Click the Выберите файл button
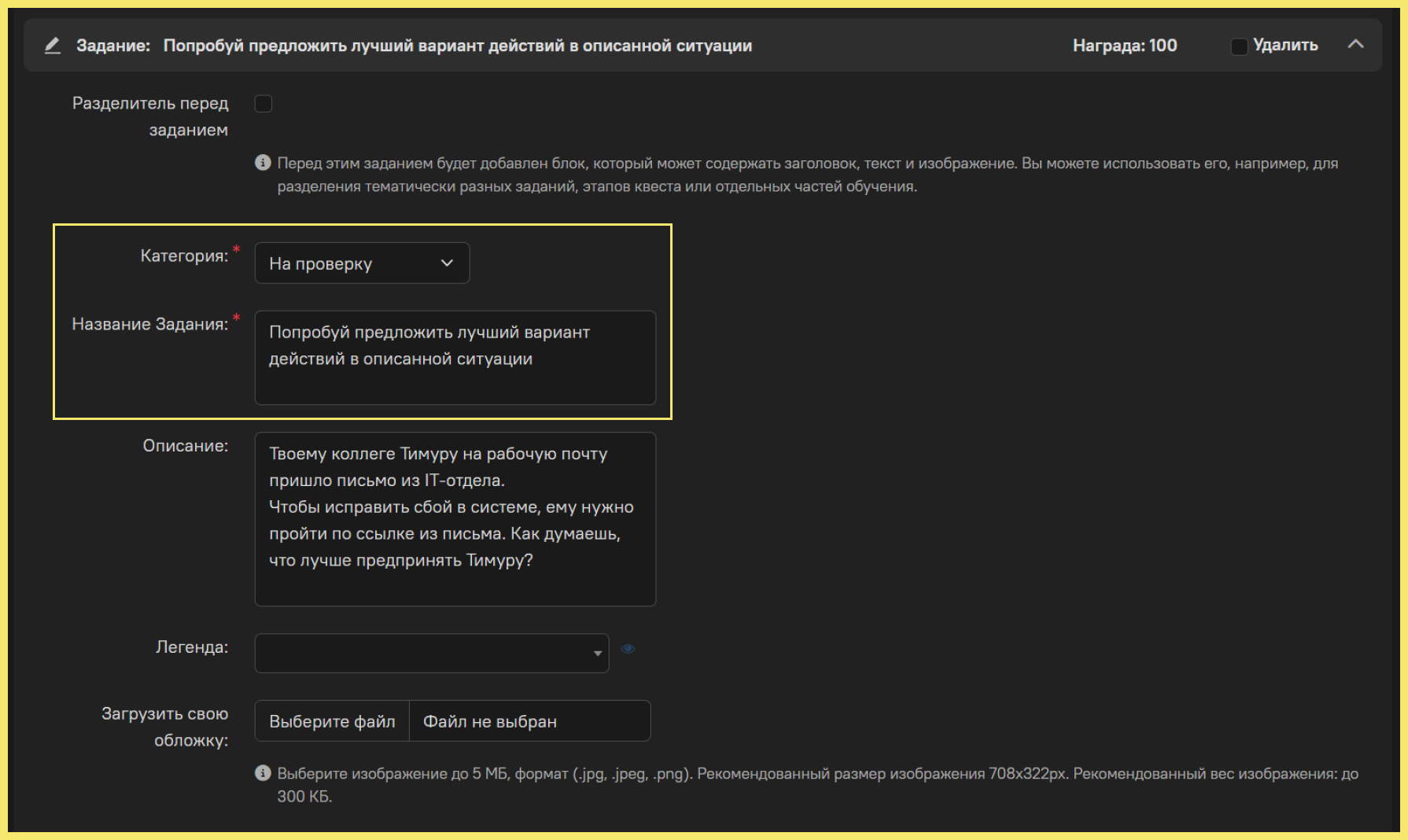The width and height of the screenshot is (1408, 840). [x=332, y=721]
